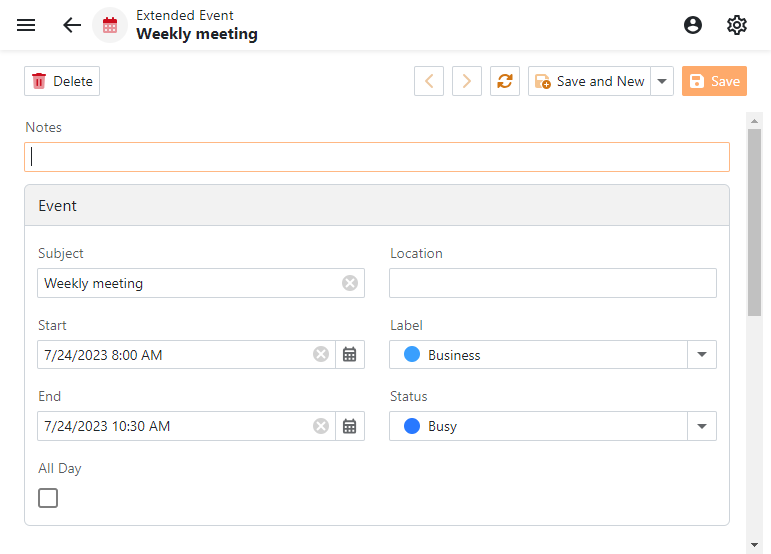This screenshot has height=554, width=771.
Task: Click the vertical scrollbar thumb
Action: point(754,222)
